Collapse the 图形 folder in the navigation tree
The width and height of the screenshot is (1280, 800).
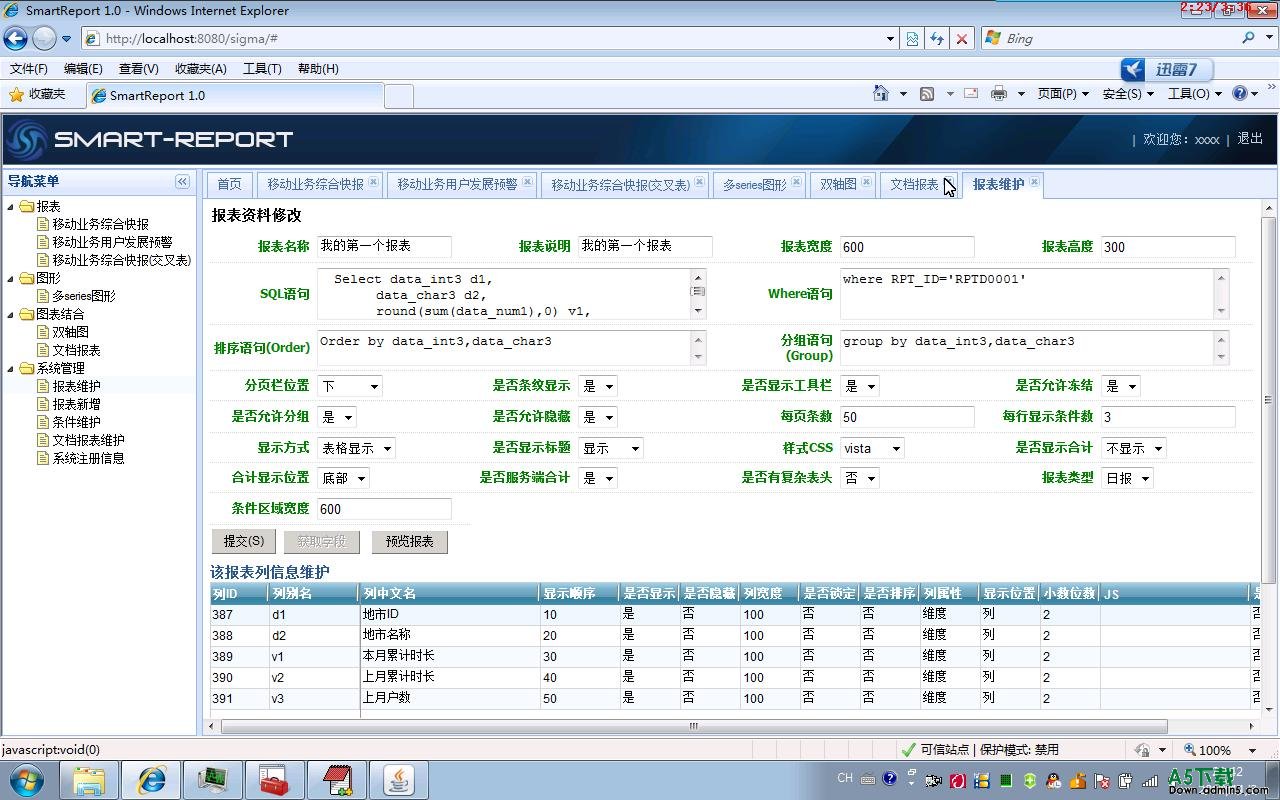pos(11,279)
